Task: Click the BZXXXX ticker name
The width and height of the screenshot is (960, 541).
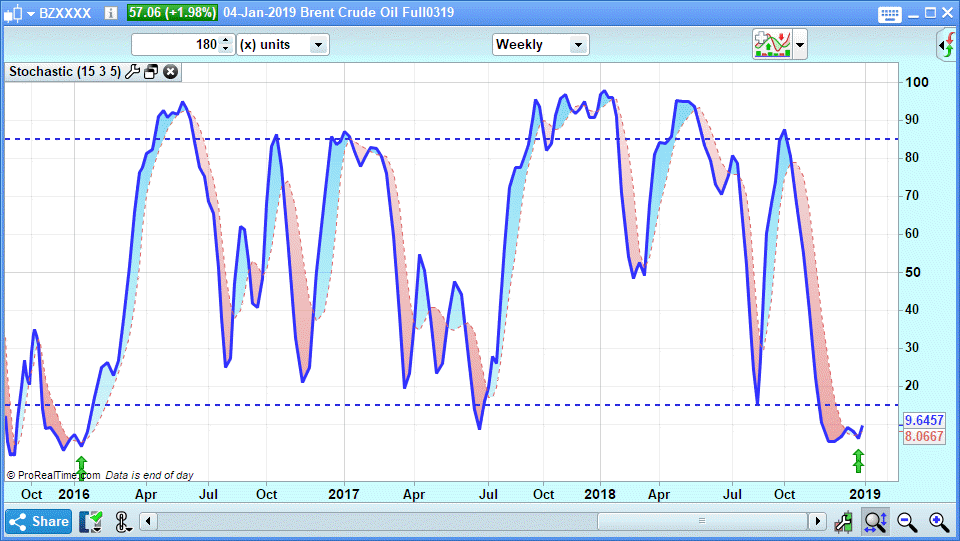Action: tap(65, 13)
